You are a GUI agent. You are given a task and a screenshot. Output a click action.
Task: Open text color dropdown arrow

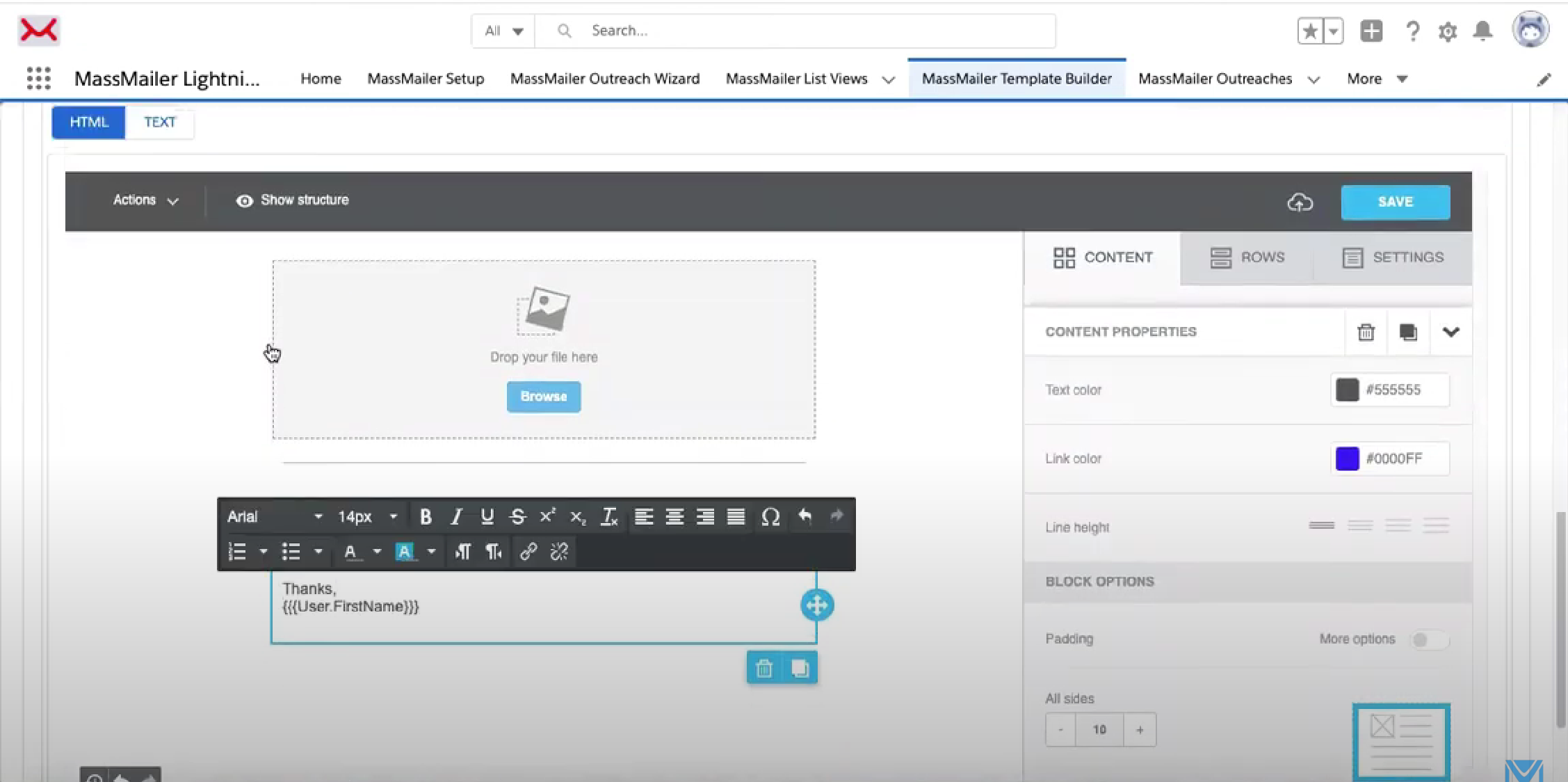pos(377,552)
